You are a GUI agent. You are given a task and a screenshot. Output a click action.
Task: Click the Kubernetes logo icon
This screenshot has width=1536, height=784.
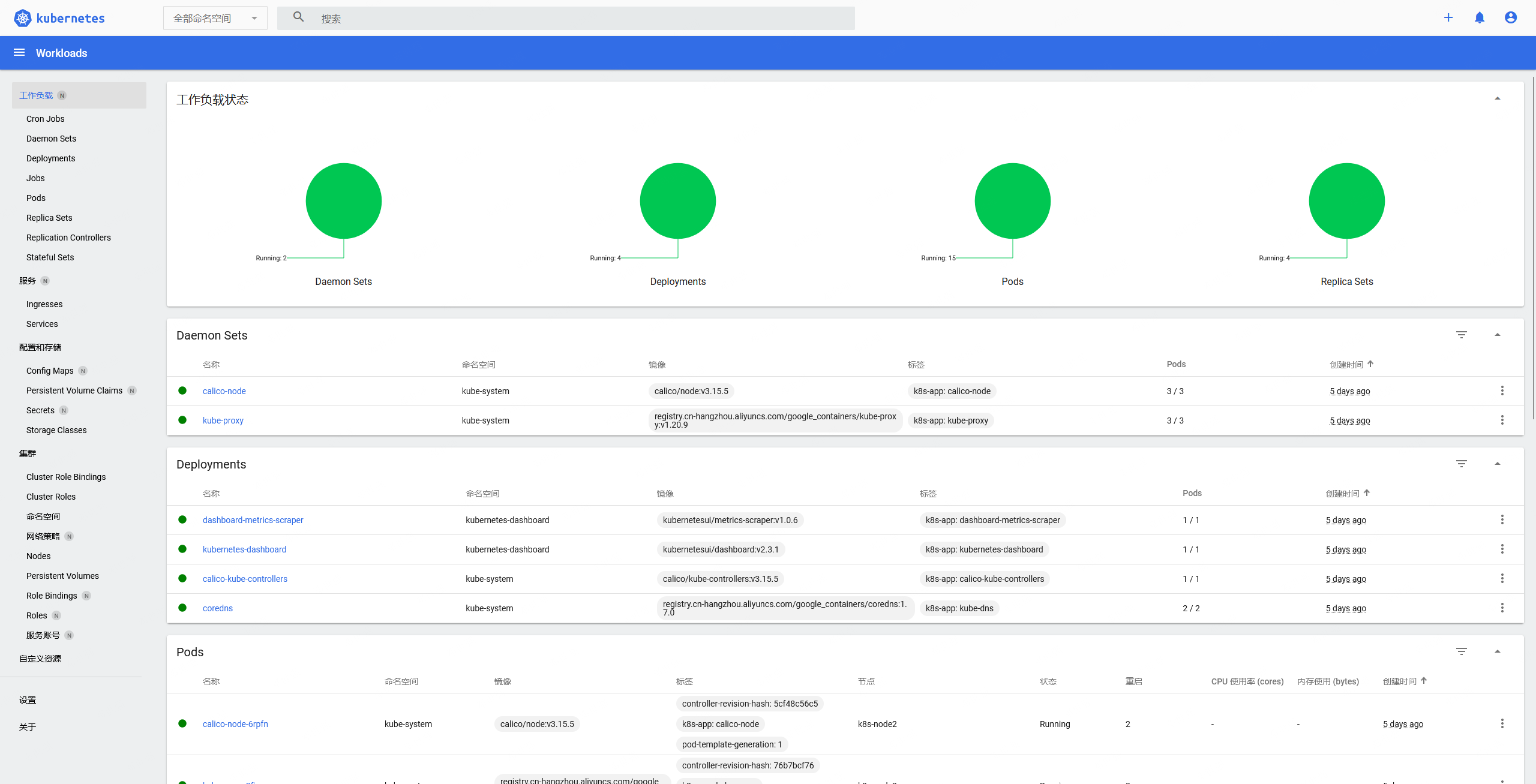coord(23,18)
